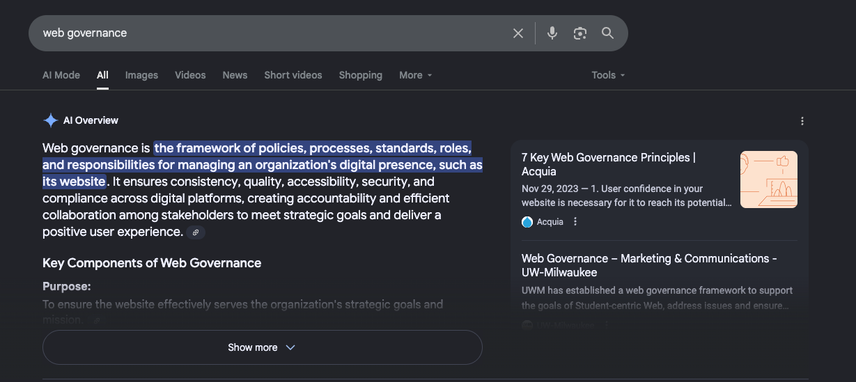Open the Tools dropdown
This screenshot has height=382, width=856.
(608, 75)
